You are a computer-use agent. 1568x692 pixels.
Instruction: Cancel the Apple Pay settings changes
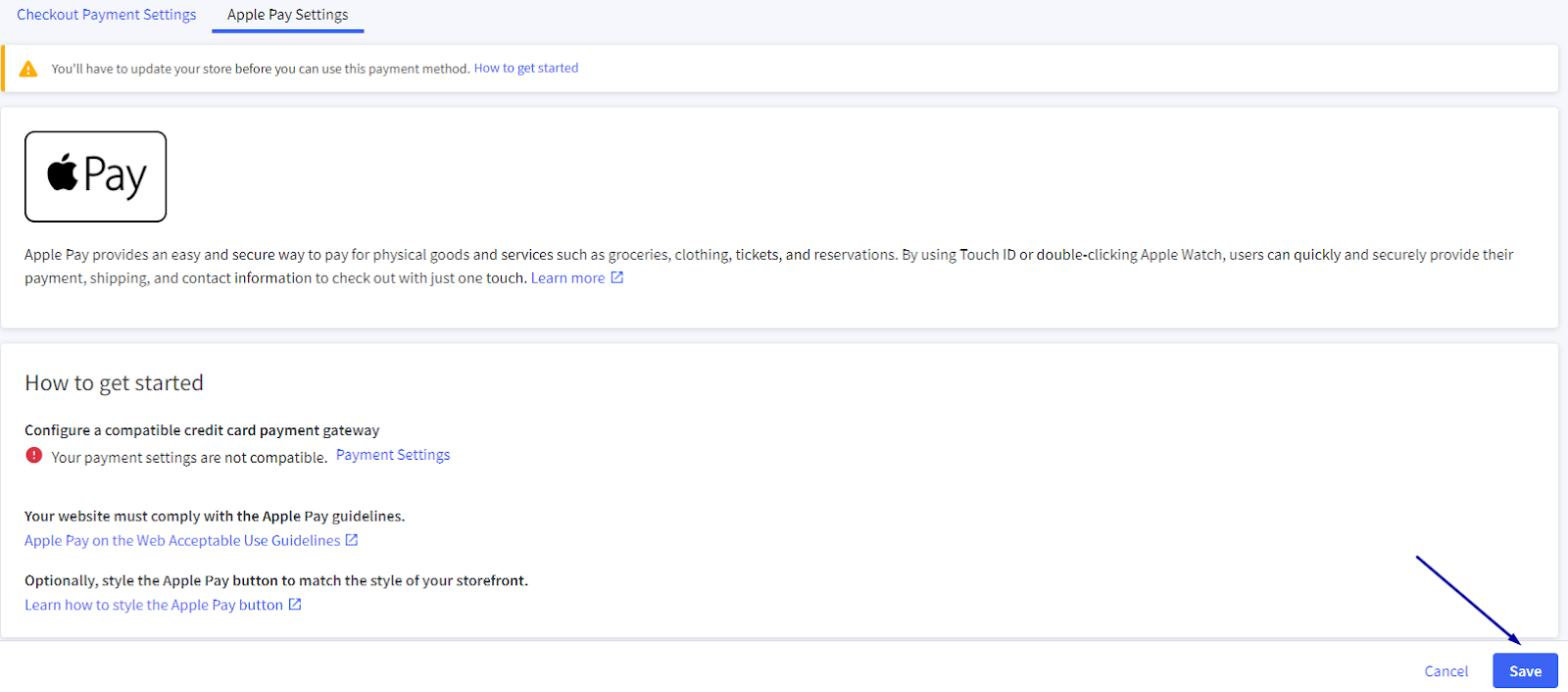point(1446,671)
